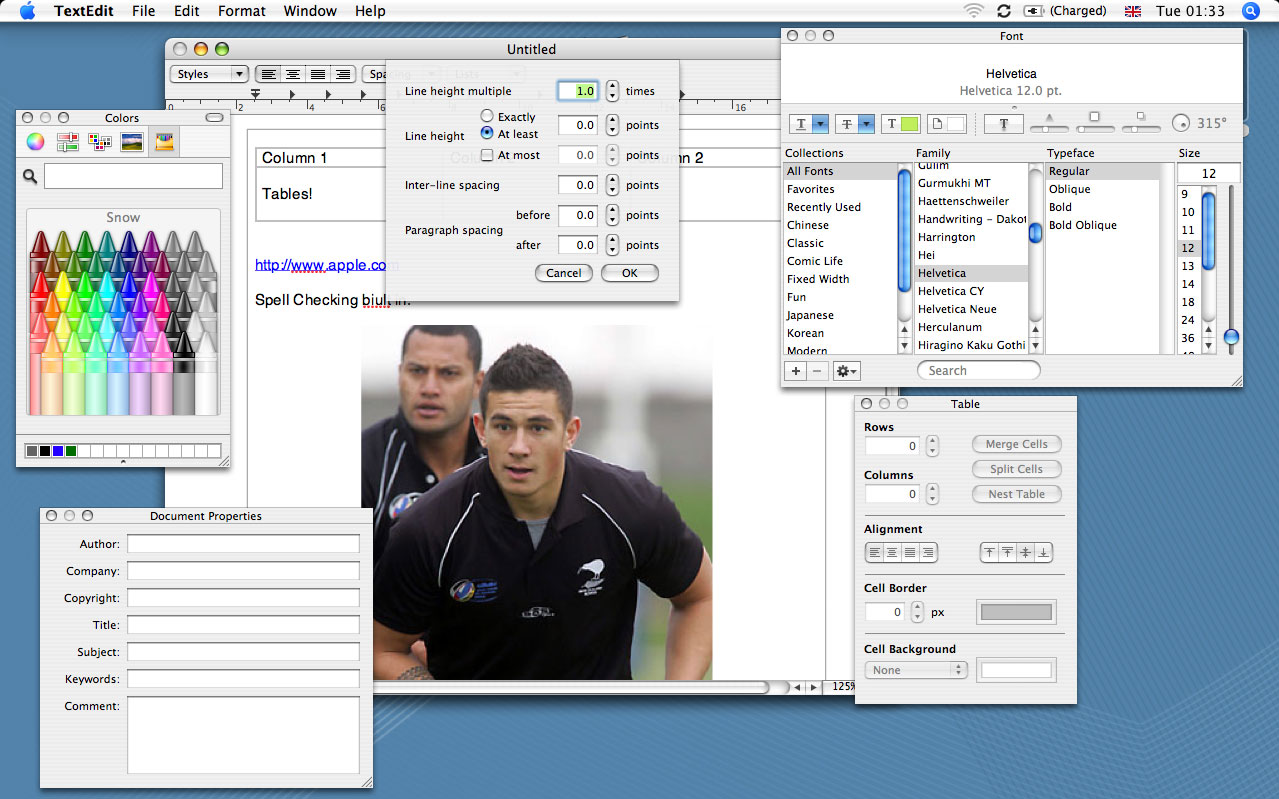
Task: Click the Nest Table button
Action: pyautogui.click(x=1017, y=494)
